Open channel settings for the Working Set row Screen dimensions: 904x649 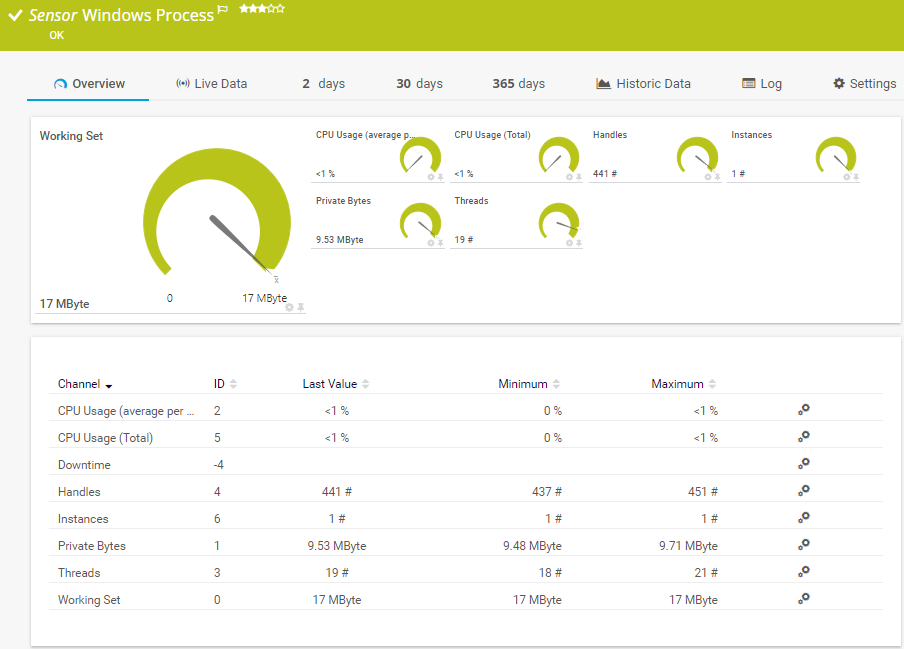coord(803,599)
